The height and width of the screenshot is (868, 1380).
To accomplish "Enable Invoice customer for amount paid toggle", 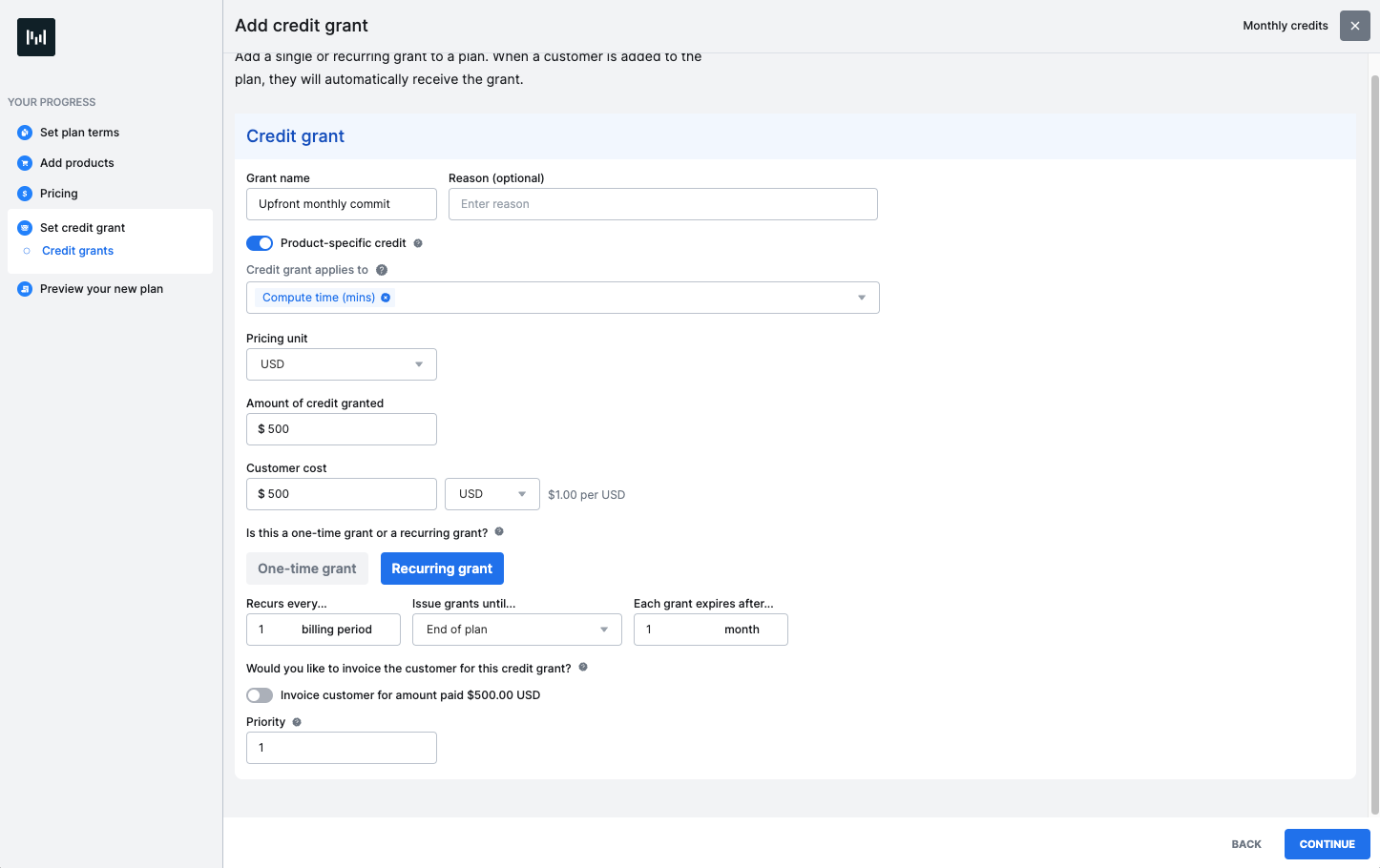I will click(x=260, y=695).
